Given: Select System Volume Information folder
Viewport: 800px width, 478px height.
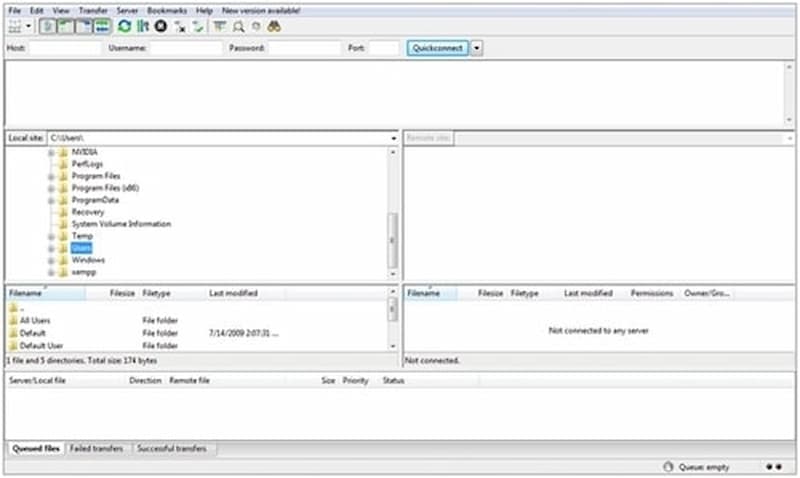Looking at the screenshot, I should pos(121,224).
